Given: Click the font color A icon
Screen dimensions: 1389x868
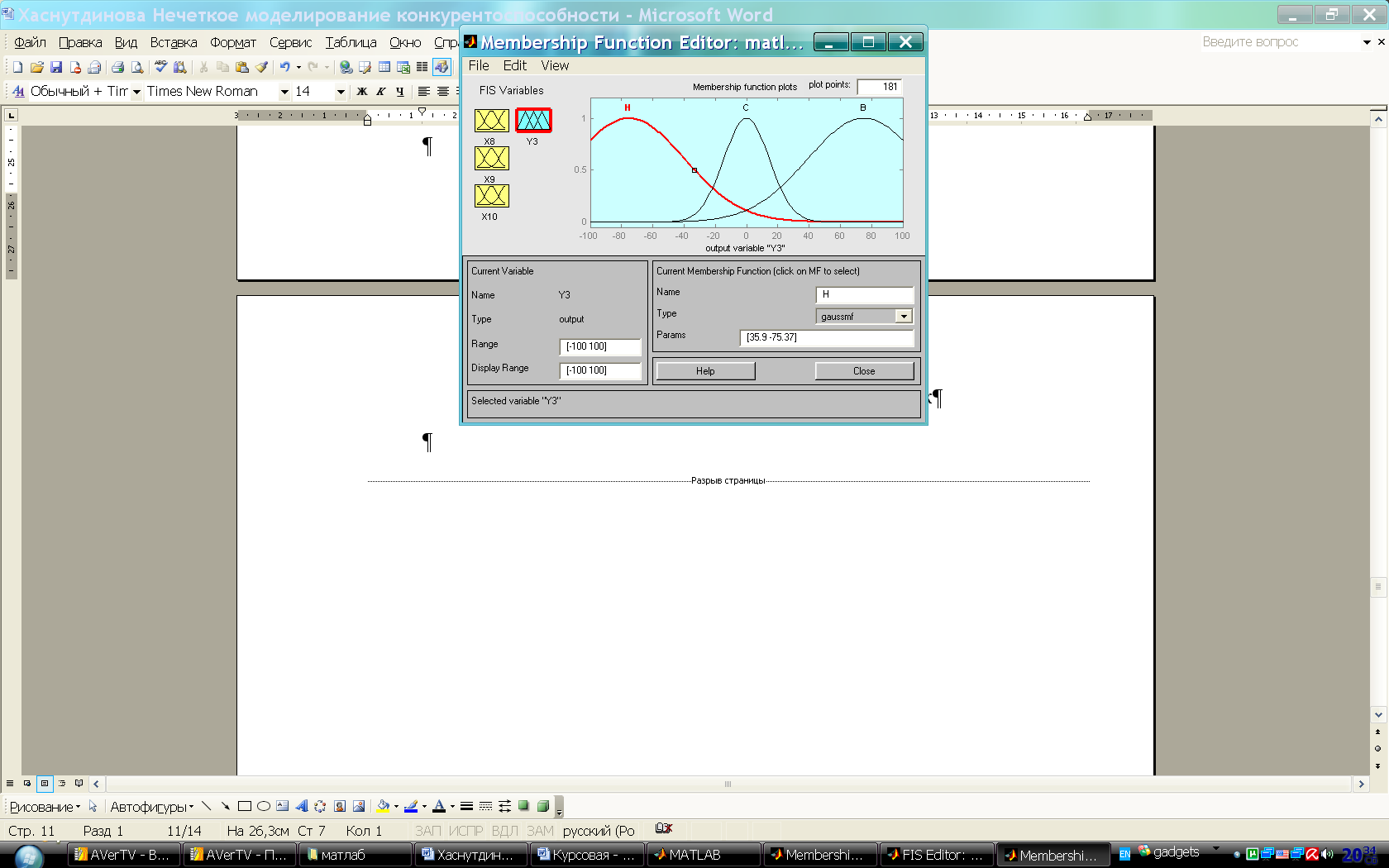Looking at the screenshot, I should 439,806.
